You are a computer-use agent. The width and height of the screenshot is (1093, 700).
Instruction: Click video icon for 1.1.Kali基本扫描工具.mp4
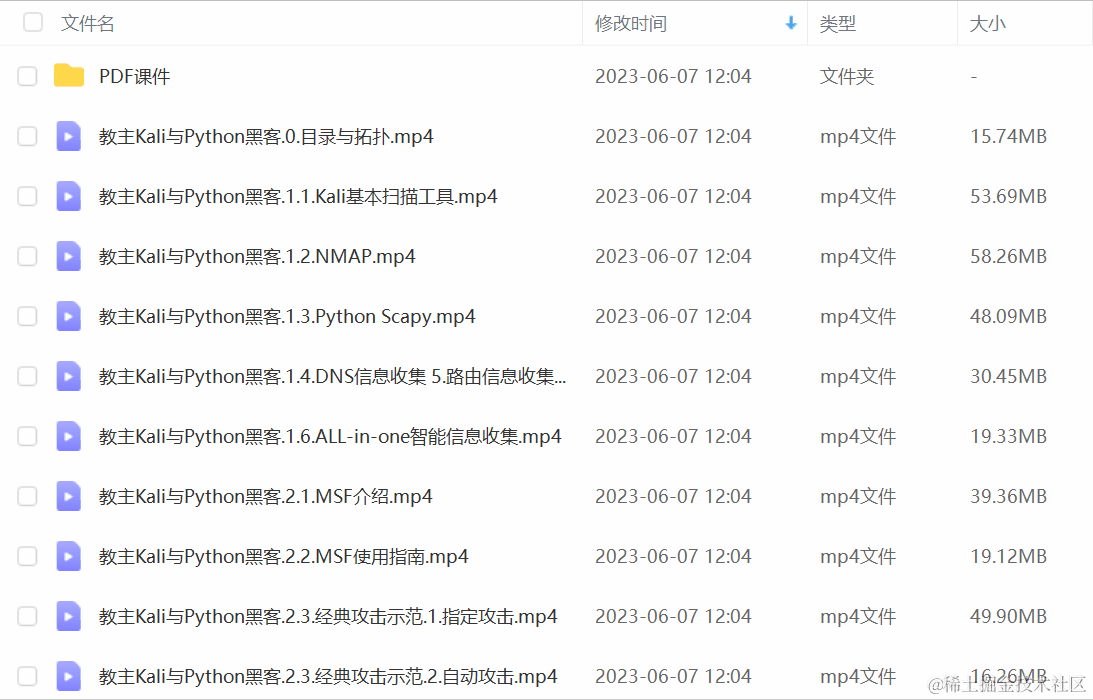[x=68, y=196]
